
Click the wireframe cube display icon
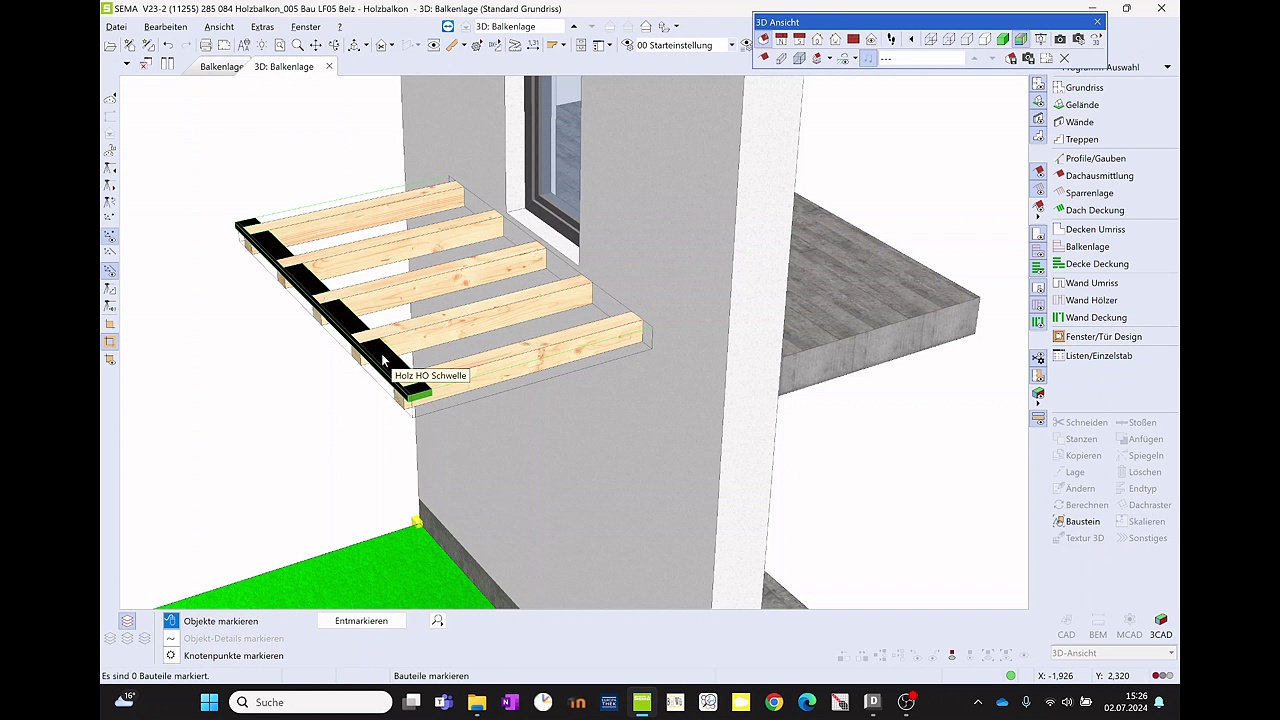tap(930, 39)
